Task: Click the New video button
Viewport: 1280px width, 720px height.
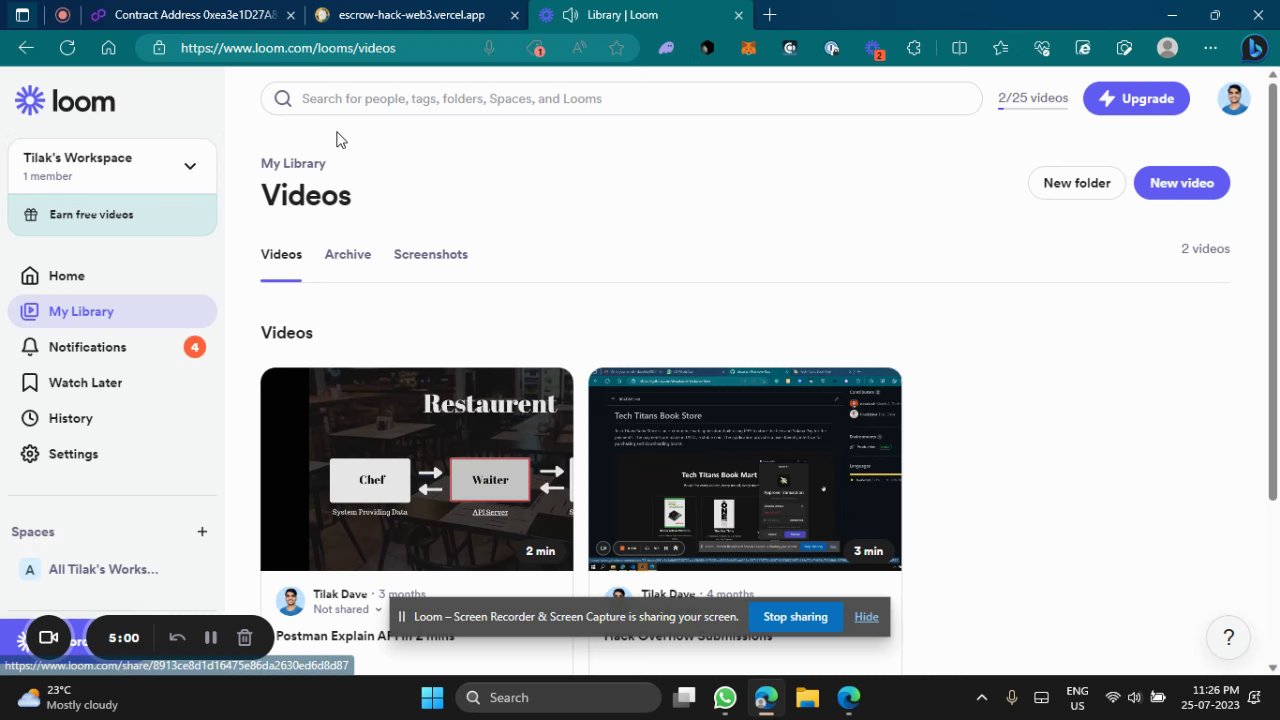Action: (x=1181, y=183)
